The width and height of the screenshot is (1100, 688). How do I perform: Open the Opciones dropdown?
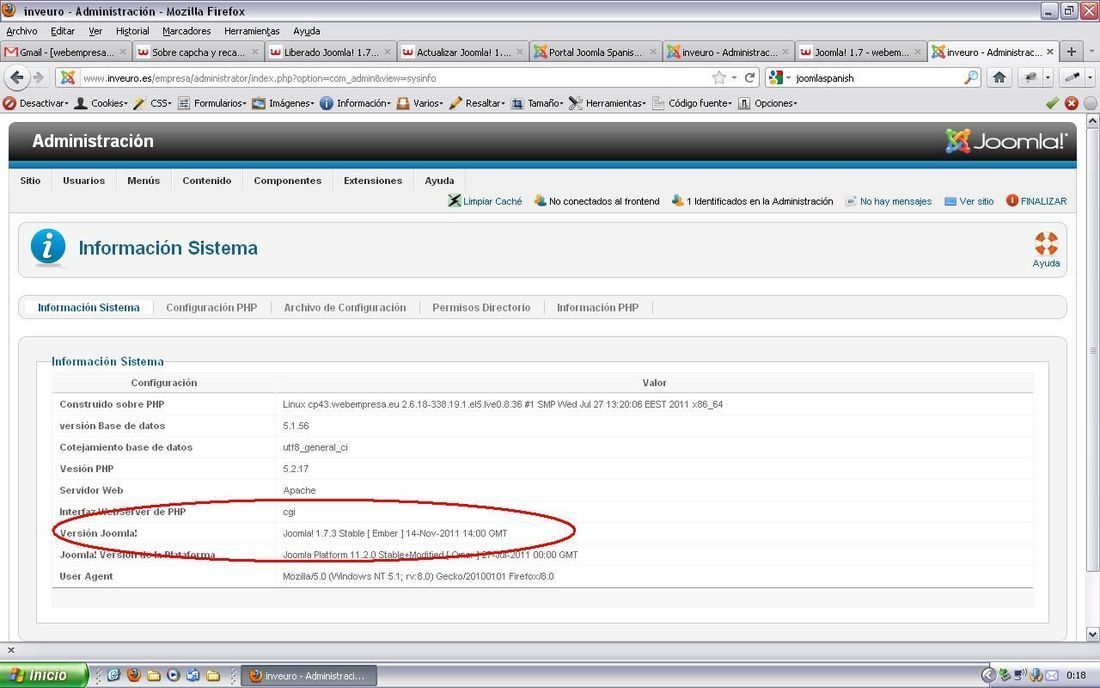767,103
